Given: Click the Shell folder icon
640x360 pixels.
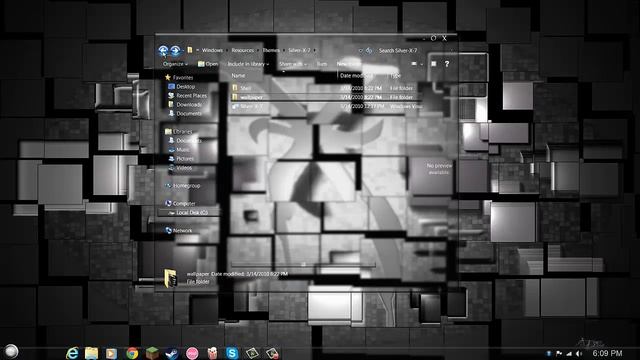Looking at the screenshot, I should point(235,88).
